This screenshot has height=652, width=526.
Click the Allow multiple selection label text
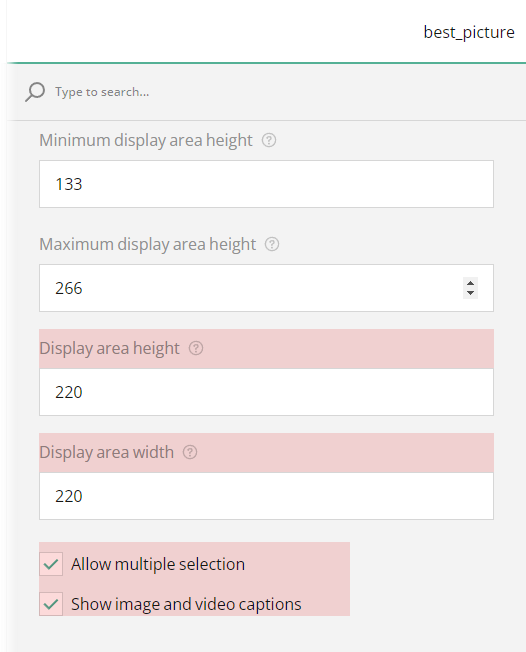pos(158,564)
